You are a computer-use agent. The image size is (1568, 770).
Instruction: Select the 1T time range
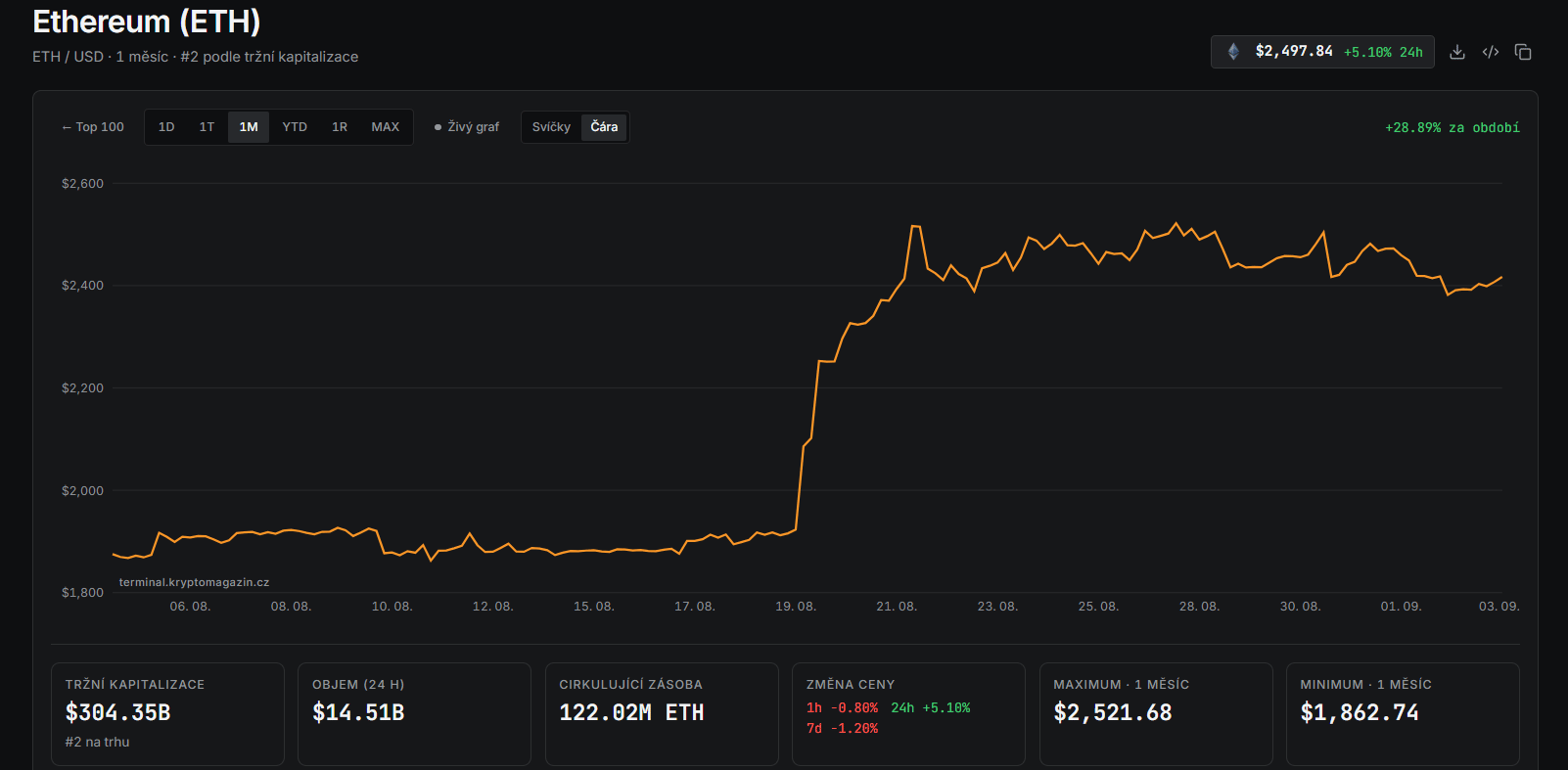tap(207, 127)
